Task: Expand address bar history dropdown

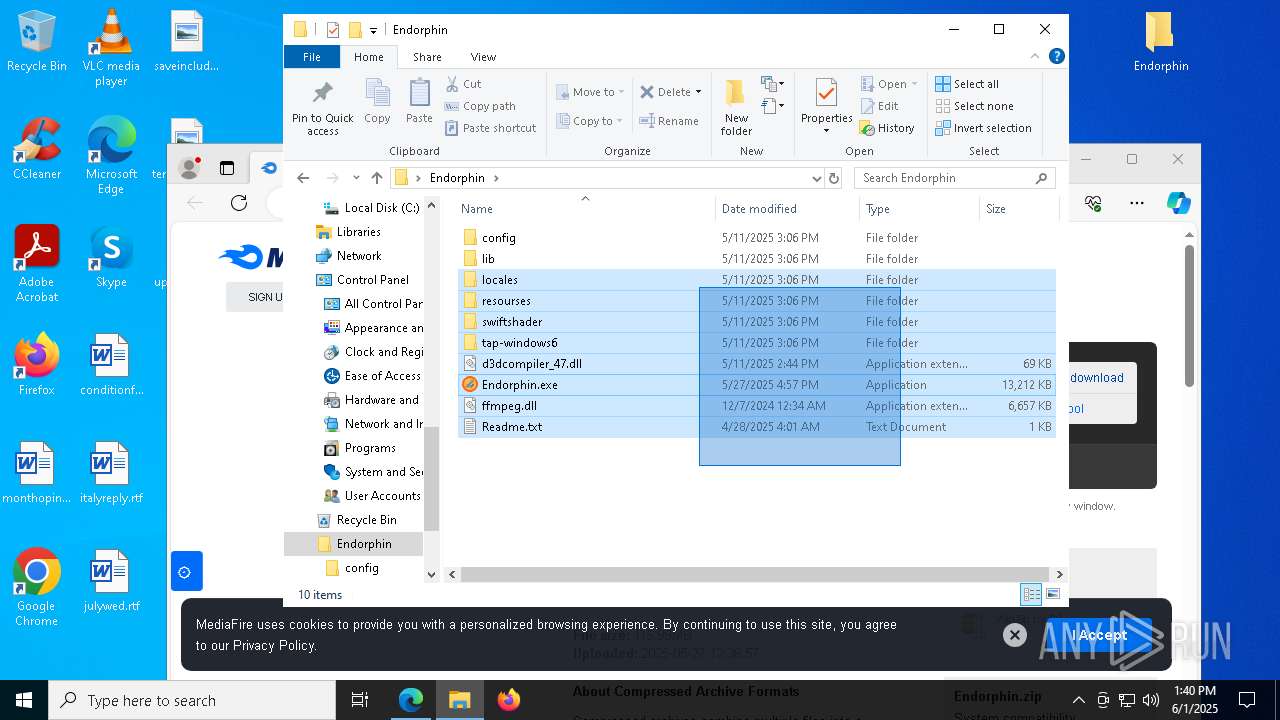Action: coord(817,178)
